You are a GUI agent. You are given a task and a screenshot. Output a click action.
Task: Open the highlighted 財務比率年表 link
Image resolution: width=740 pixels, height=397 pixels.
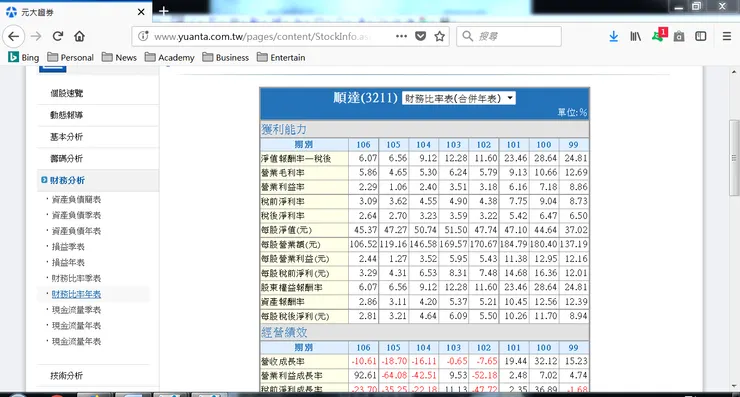point(76,294)
